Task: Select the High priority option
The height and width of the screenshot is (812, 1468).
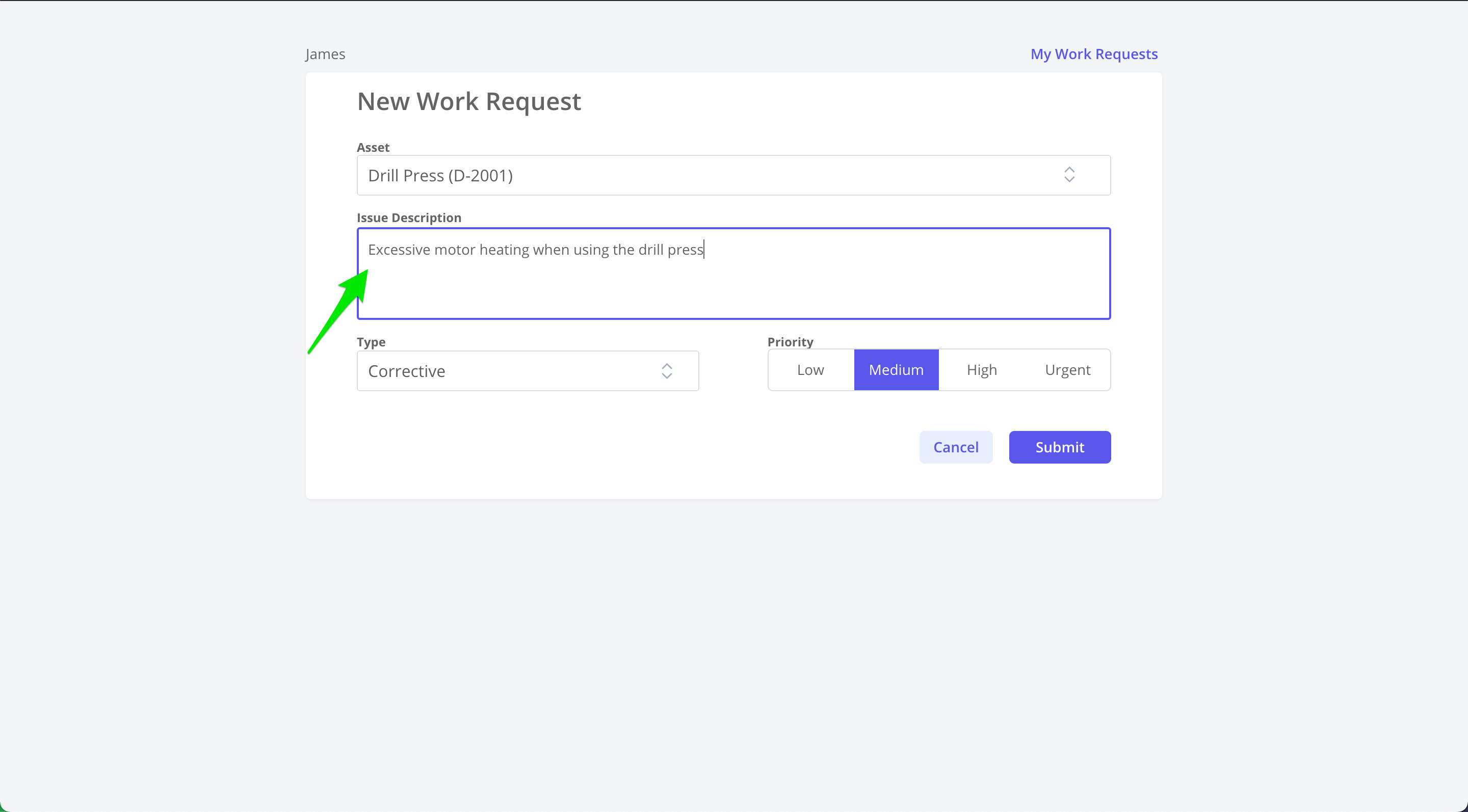Action: (981, 369)
